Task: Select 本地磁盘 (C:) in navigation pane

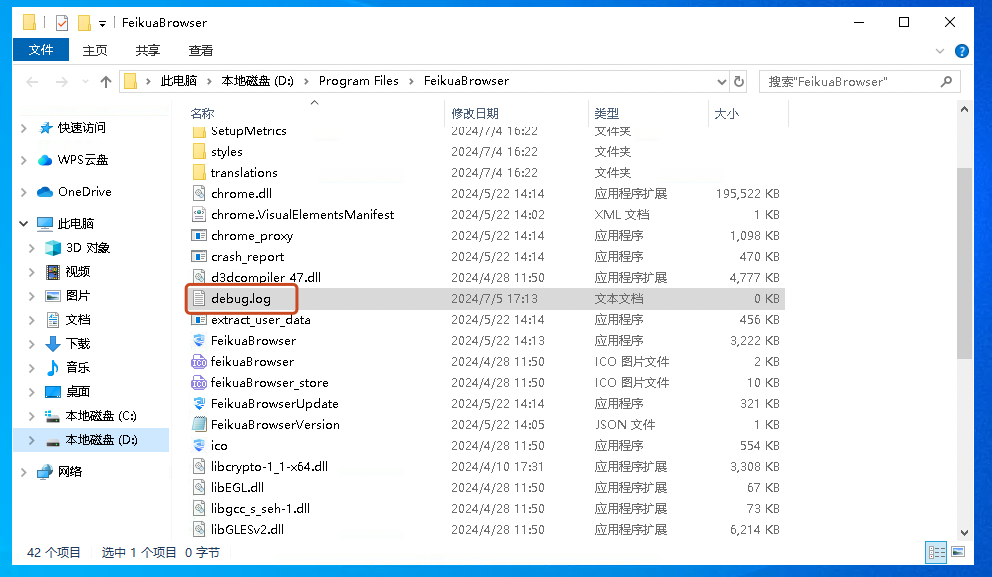Action: pyautogui.click(x=100, y=416)
